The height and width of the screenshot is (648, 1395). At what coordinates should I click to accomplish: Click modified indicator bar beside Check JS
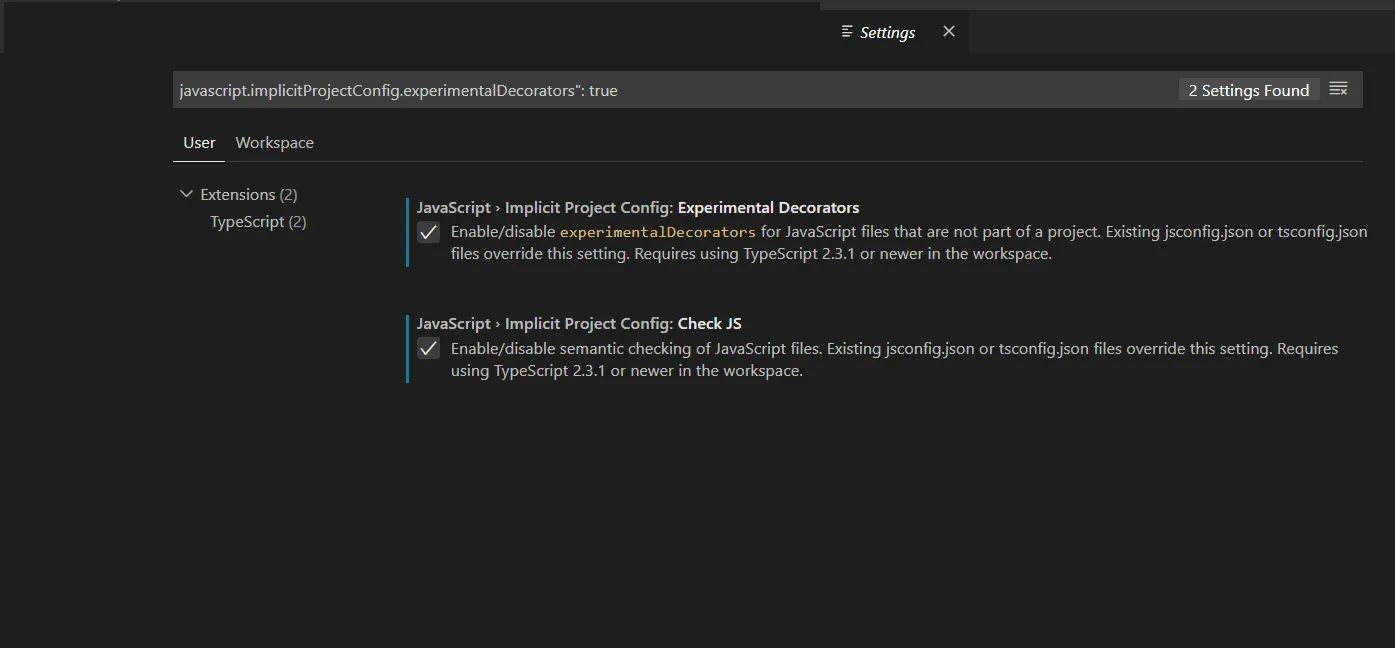(x=408, y=349)
